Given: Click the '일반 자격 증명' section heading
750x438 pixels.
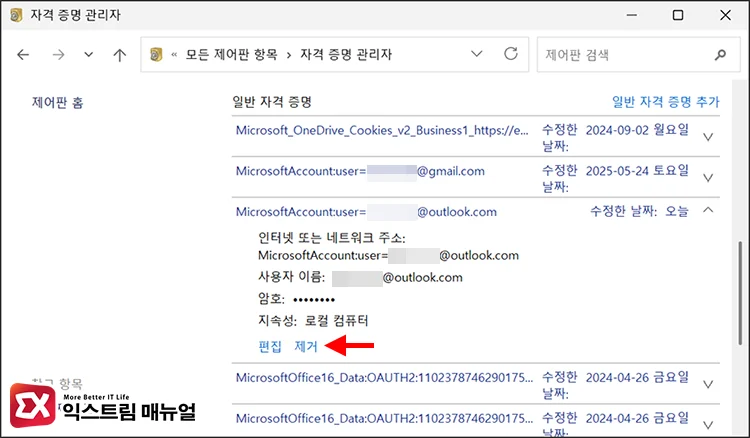Looking at the screenshot, I should click(272, 102).
